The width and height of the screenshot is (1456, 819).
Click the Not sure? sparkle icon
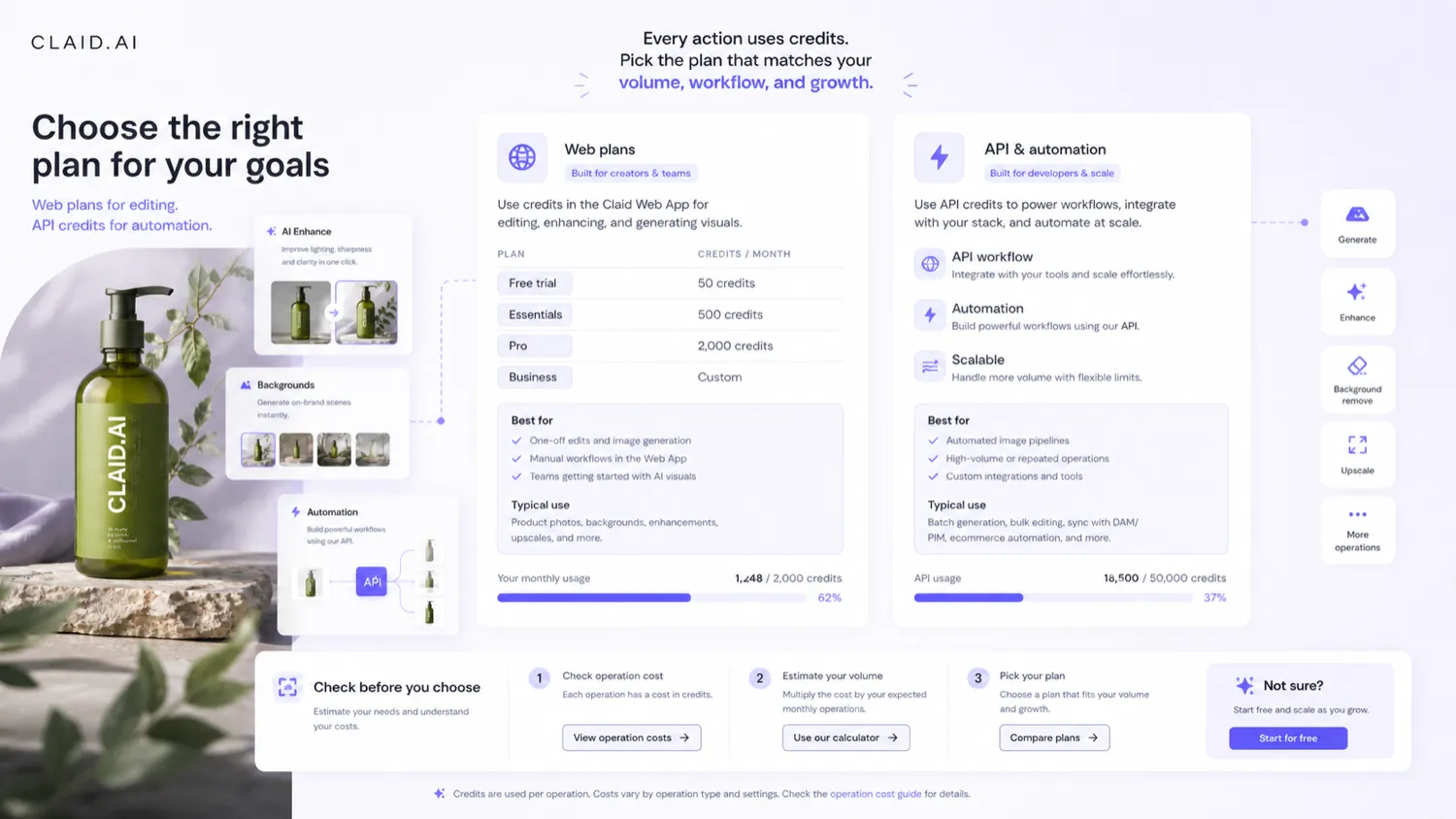point(1244,685)
